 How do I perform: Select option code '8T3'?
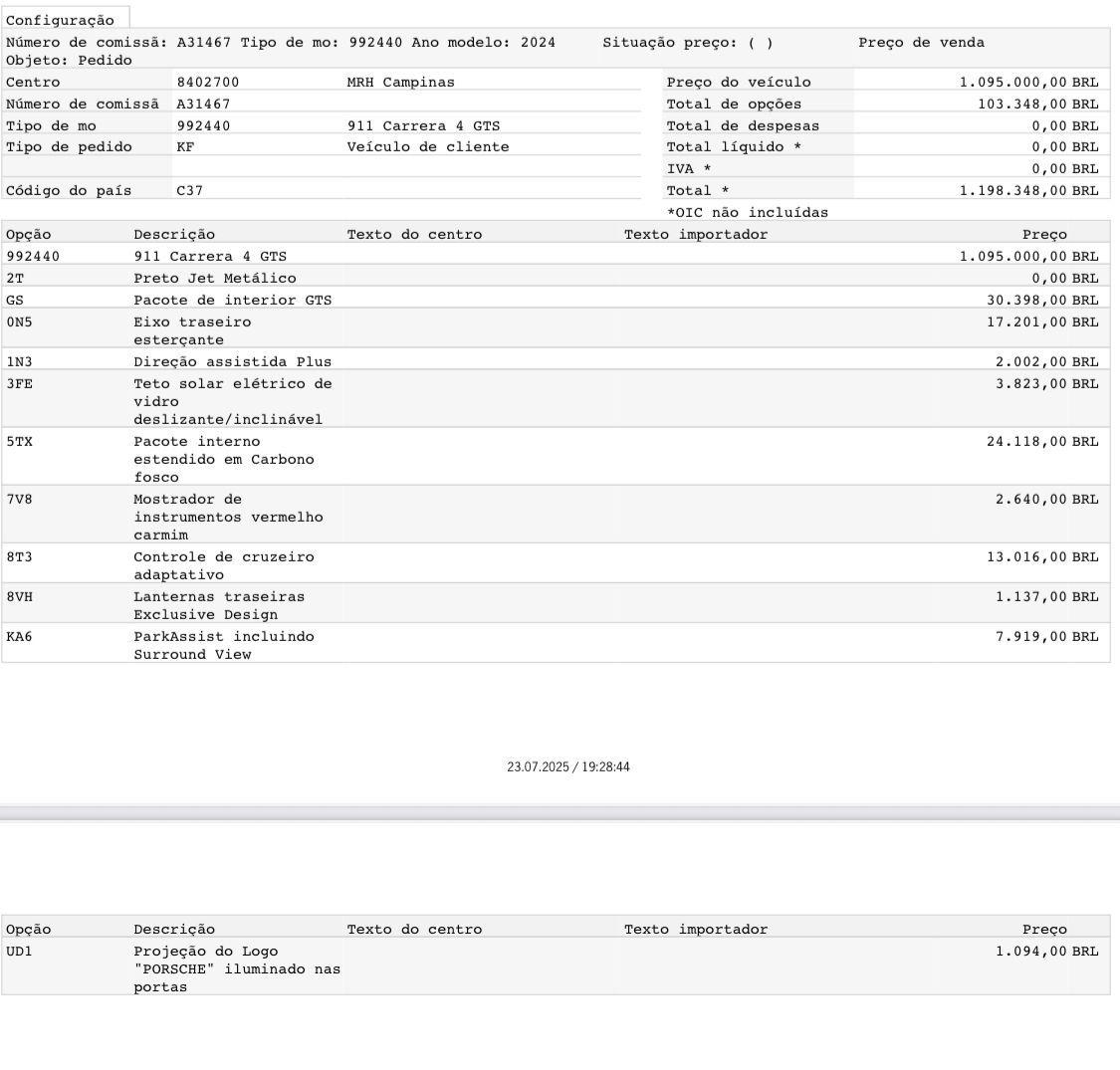19,556
